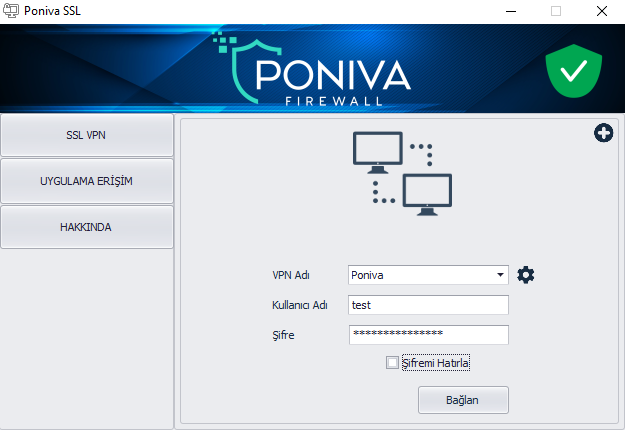
Task: Enable the Şifremi Hatırla checkbox
Action: pyautogui.click(x=392, y=363)
